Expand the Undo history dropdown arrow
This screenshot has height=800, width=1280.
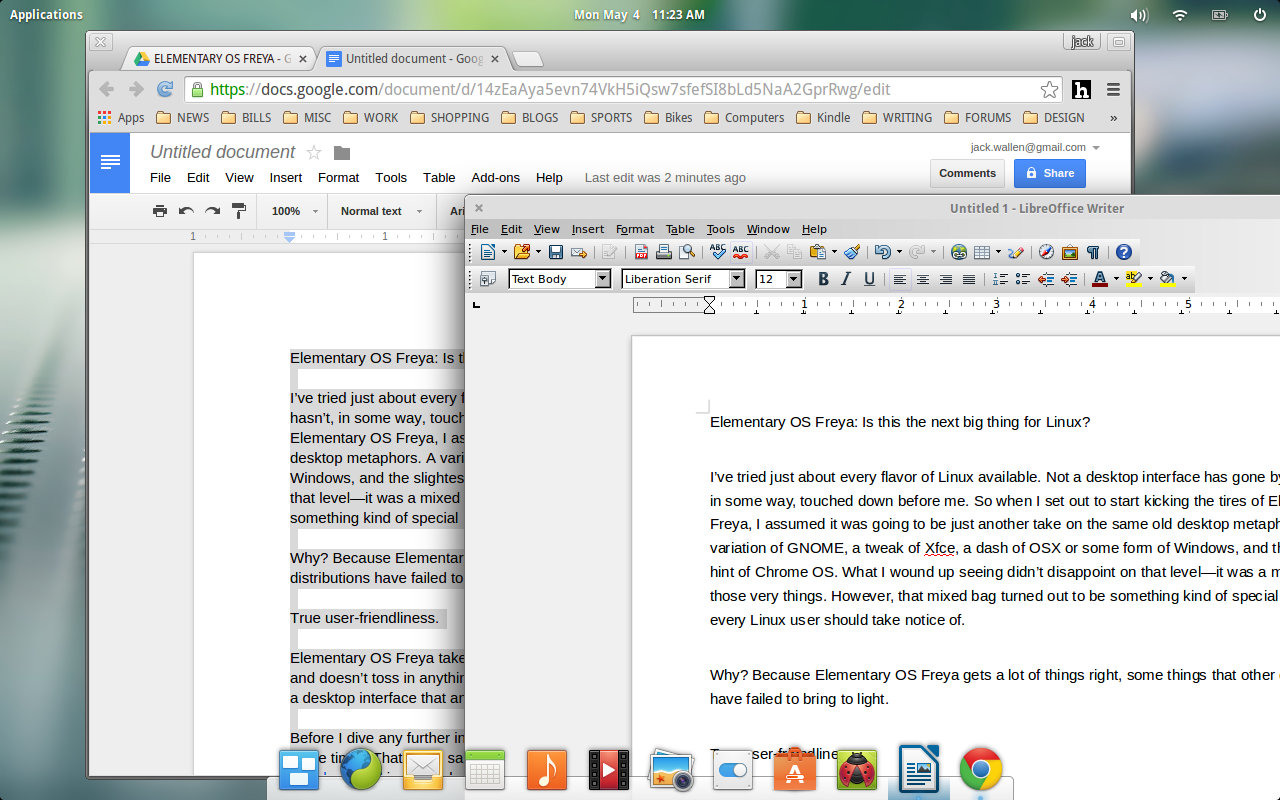click(899, 252)
